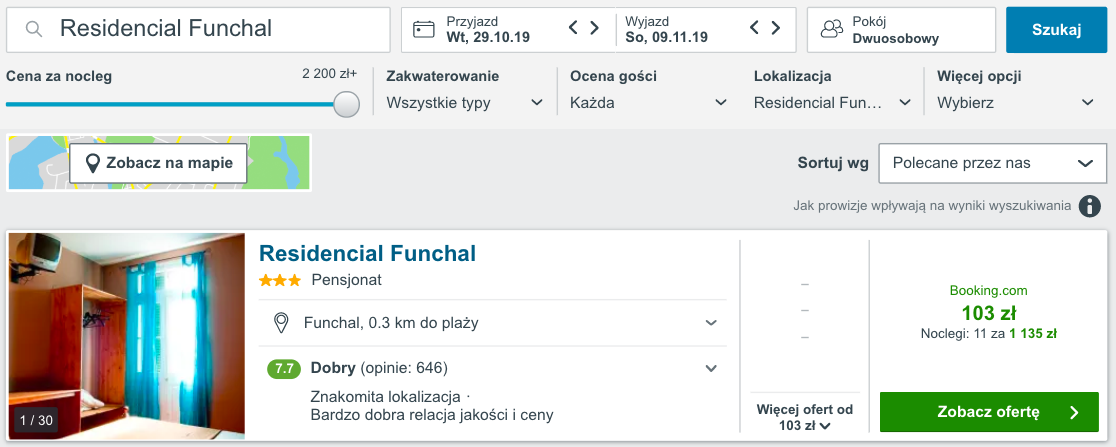The height and width of the screenshot is (447, 1116).
Task: Move departure date to previous day
Action: [x=755, y=28]
